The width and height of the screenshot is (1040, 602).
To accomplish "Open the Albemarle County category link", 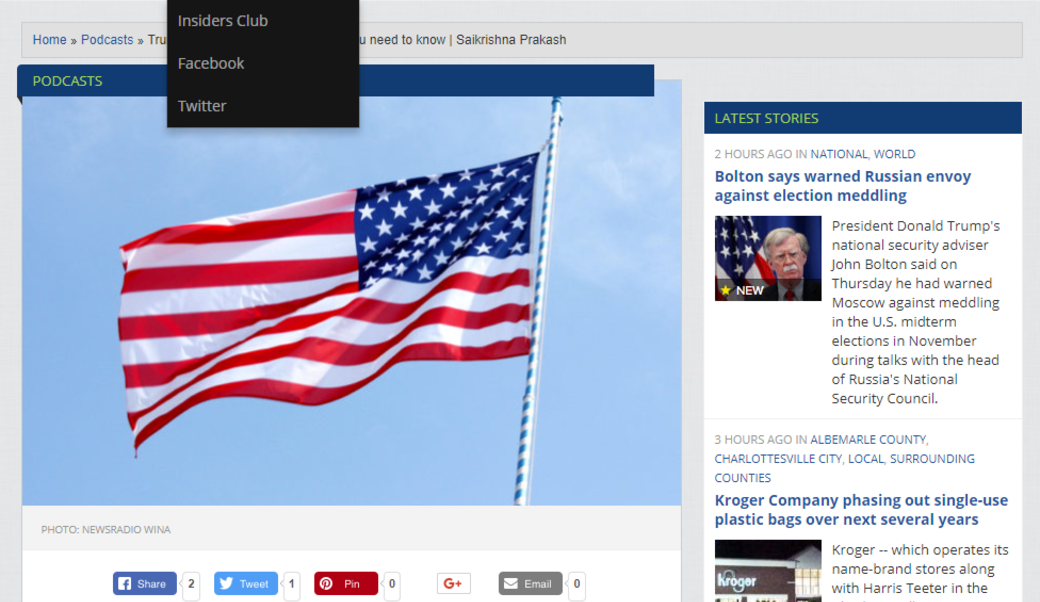I will [x=868, y=440].
